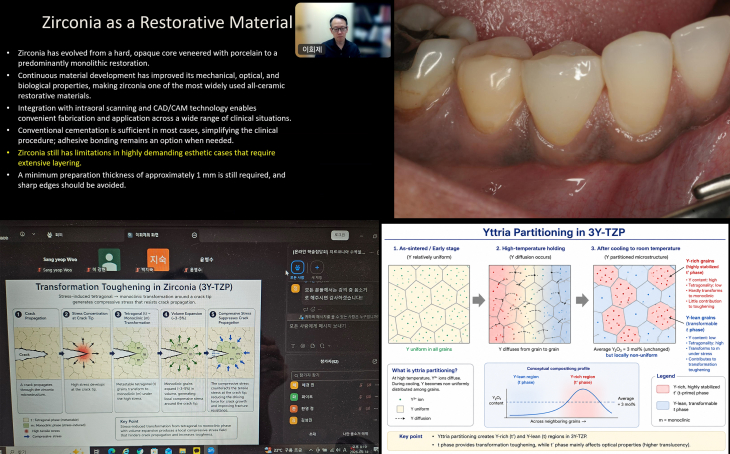The image size is (730, 454).
Task: Open the text formatting icon in the chat toolbar
Action: [x=293, y=346]
